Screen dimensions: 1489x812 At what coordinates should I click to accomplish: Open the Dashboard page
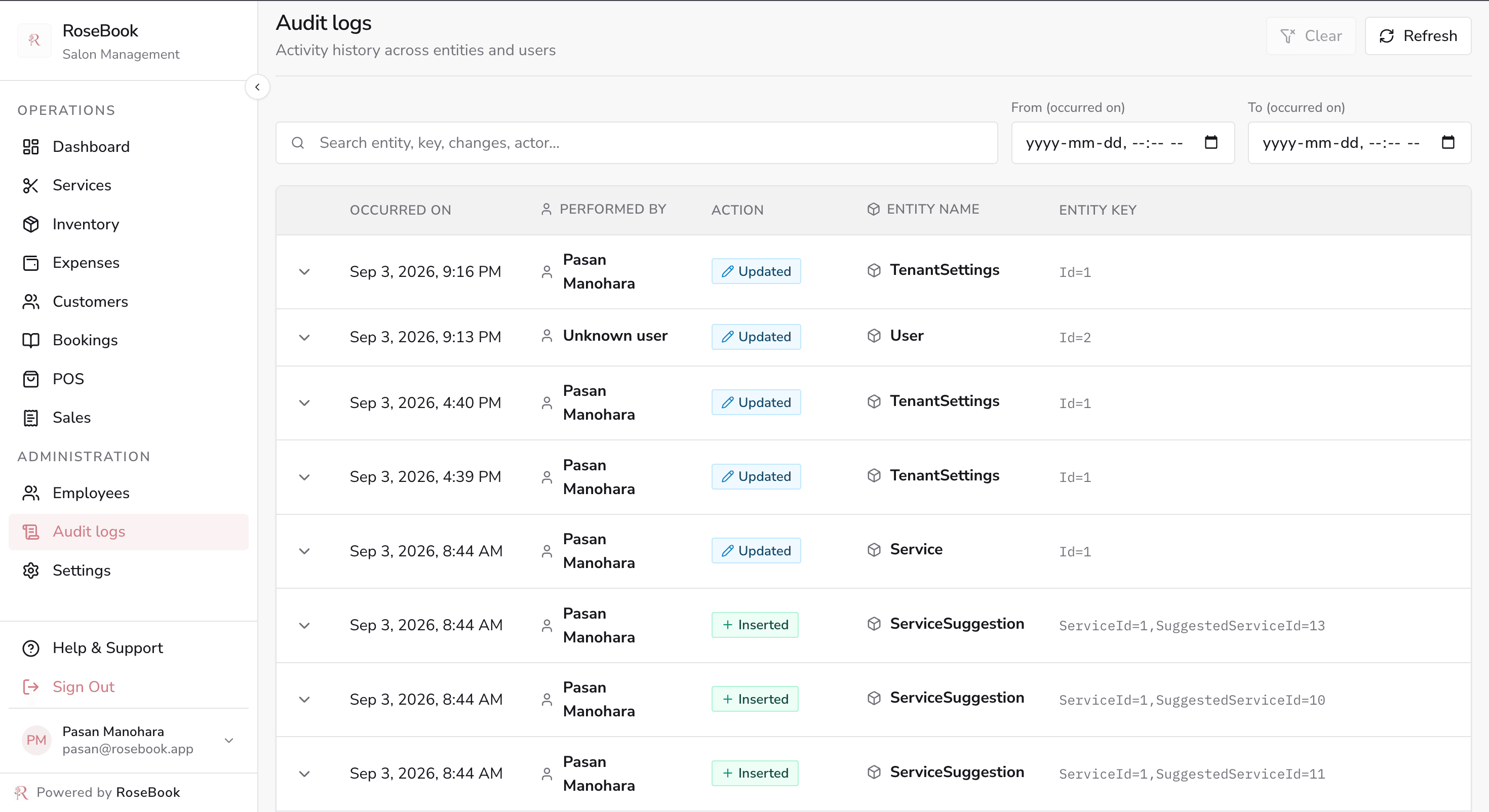coord(129,147)
